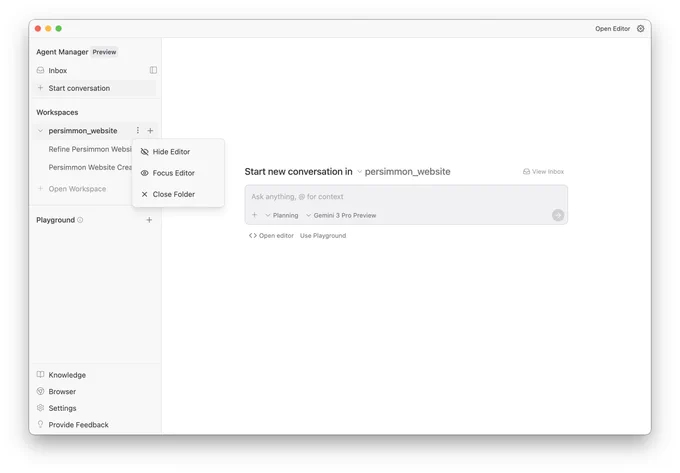Click the green maximize window button
Image resolution: width=680 pixels, height=473 pixels.
pos(59,29)
